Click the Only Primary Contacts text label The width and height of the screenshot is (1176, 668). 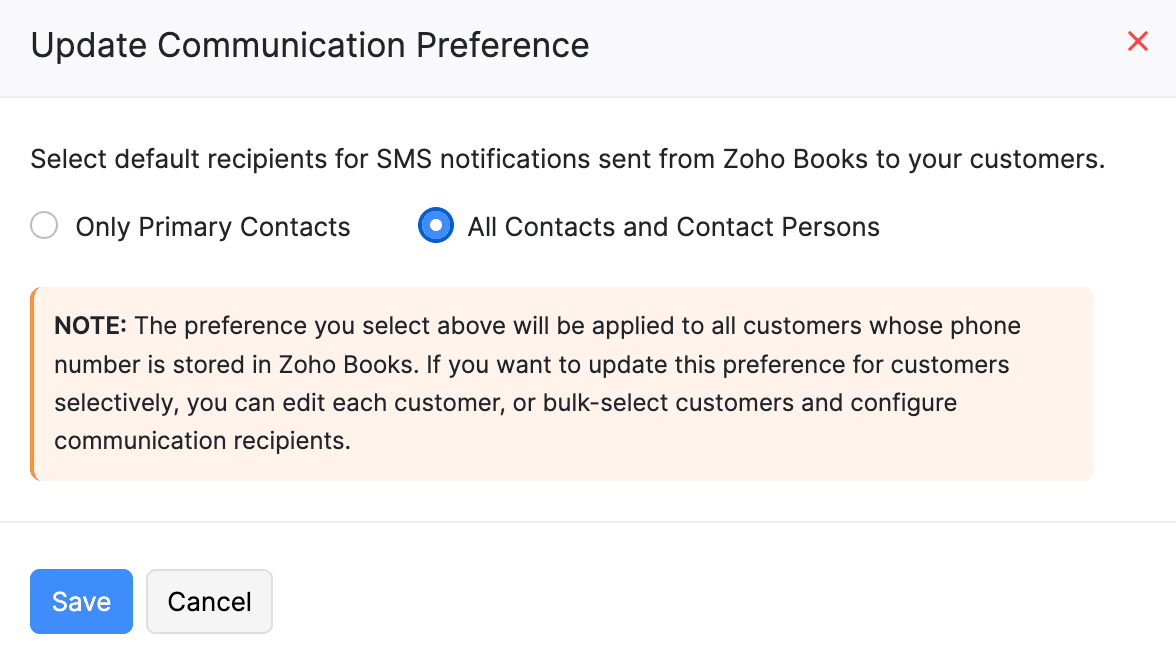(x=212, y=226)
